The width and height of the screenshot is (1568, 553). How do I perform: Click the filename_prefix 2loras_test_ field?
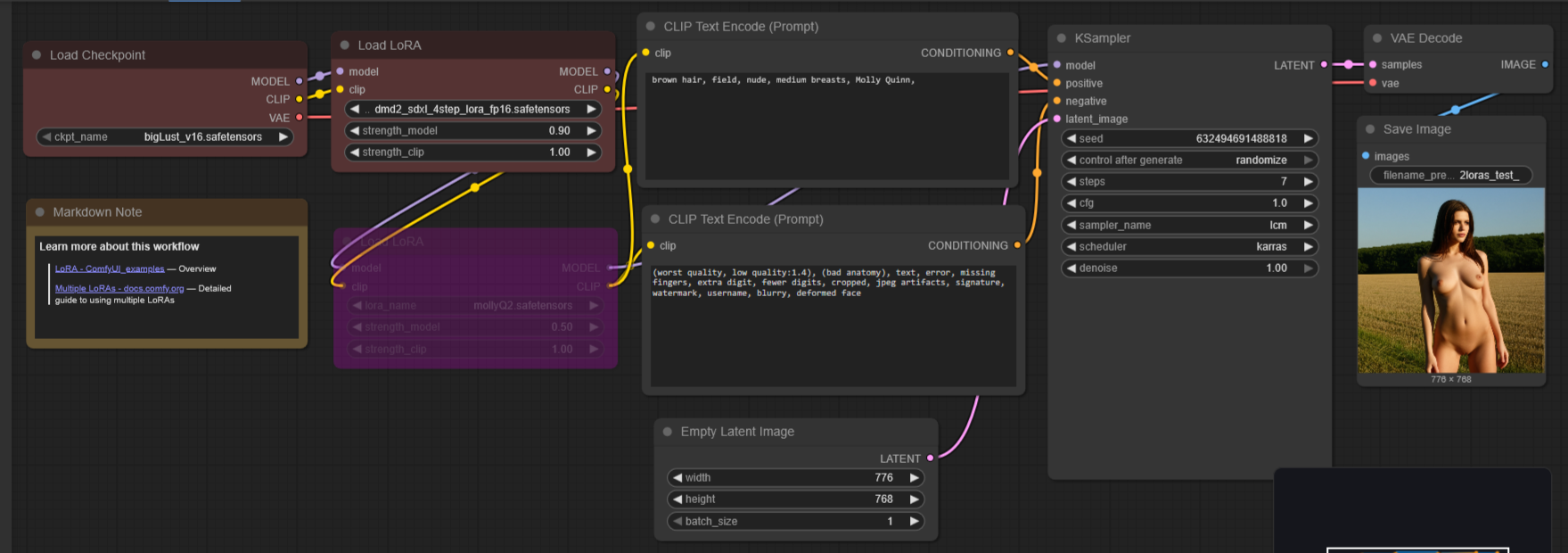[1450, 175]
